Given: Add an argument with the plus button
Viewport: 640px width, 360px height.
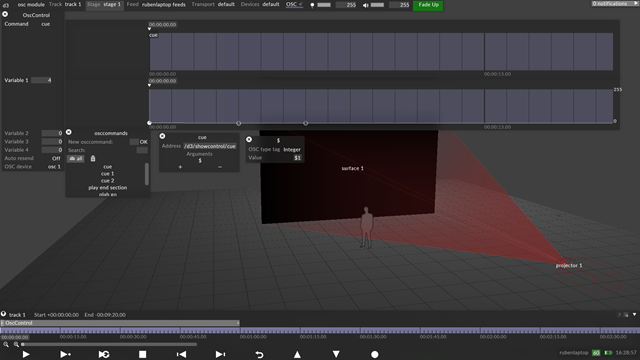Looking at the screenshot, I should 180,167.
